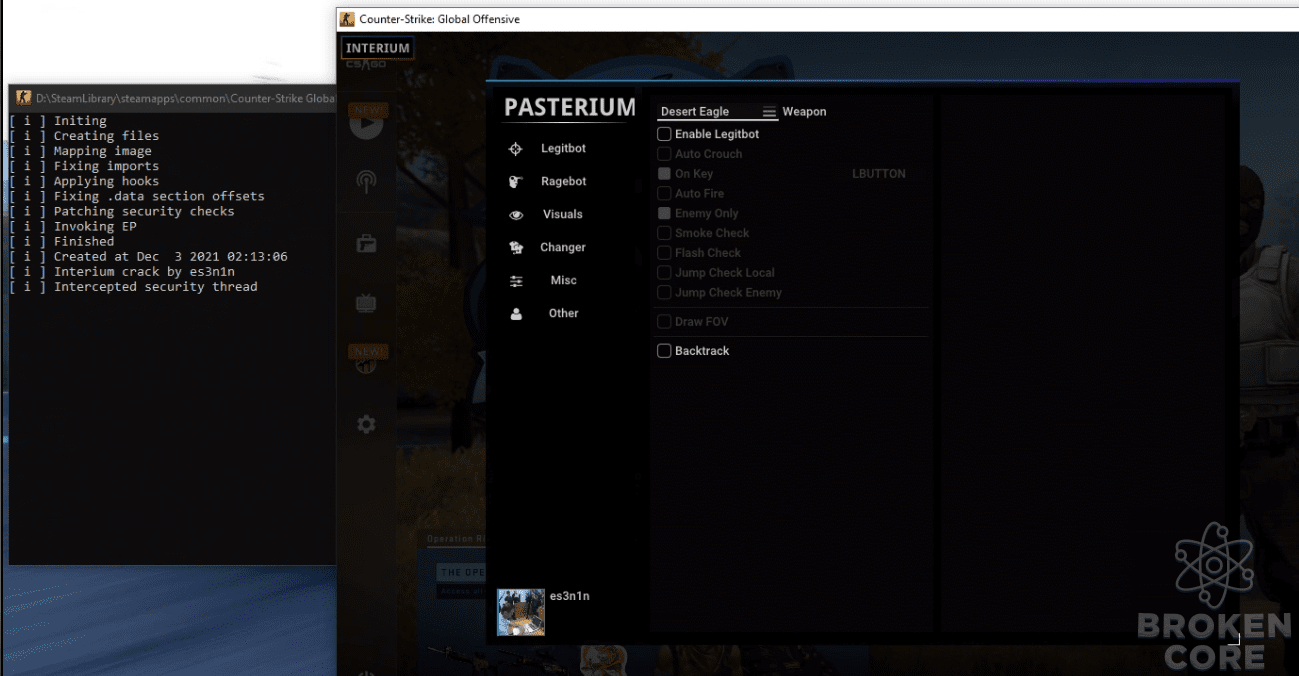Click the PASTERIUM menu title
1299x676 pixels.
570,107
